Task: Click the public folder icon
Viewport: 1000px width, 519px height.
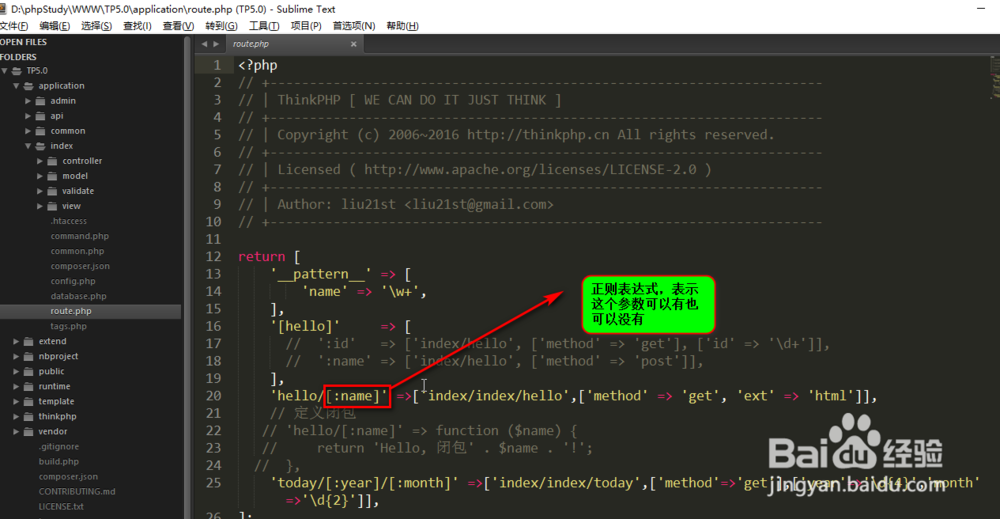Action: pyautogui.click(x=29, y=371)
